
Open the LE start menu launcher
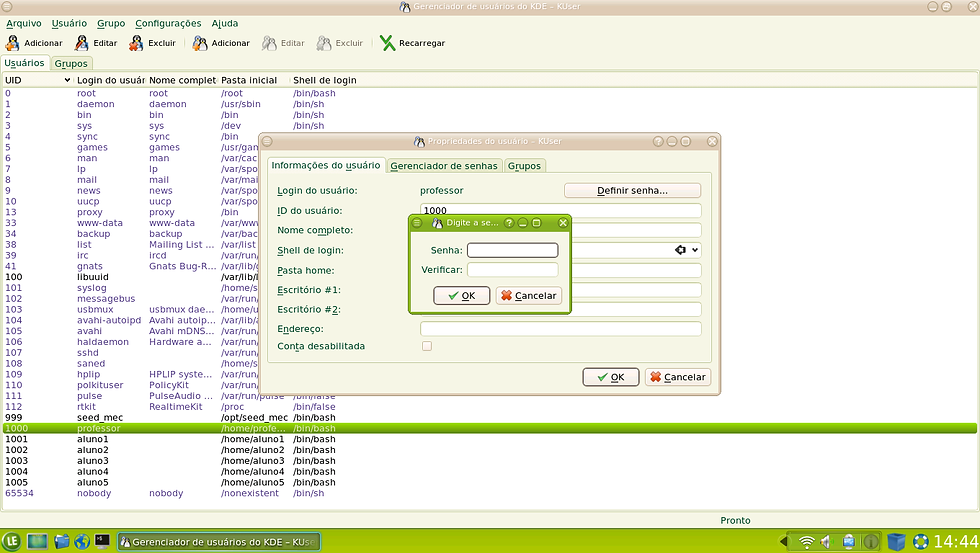click(x=11, y=541)
